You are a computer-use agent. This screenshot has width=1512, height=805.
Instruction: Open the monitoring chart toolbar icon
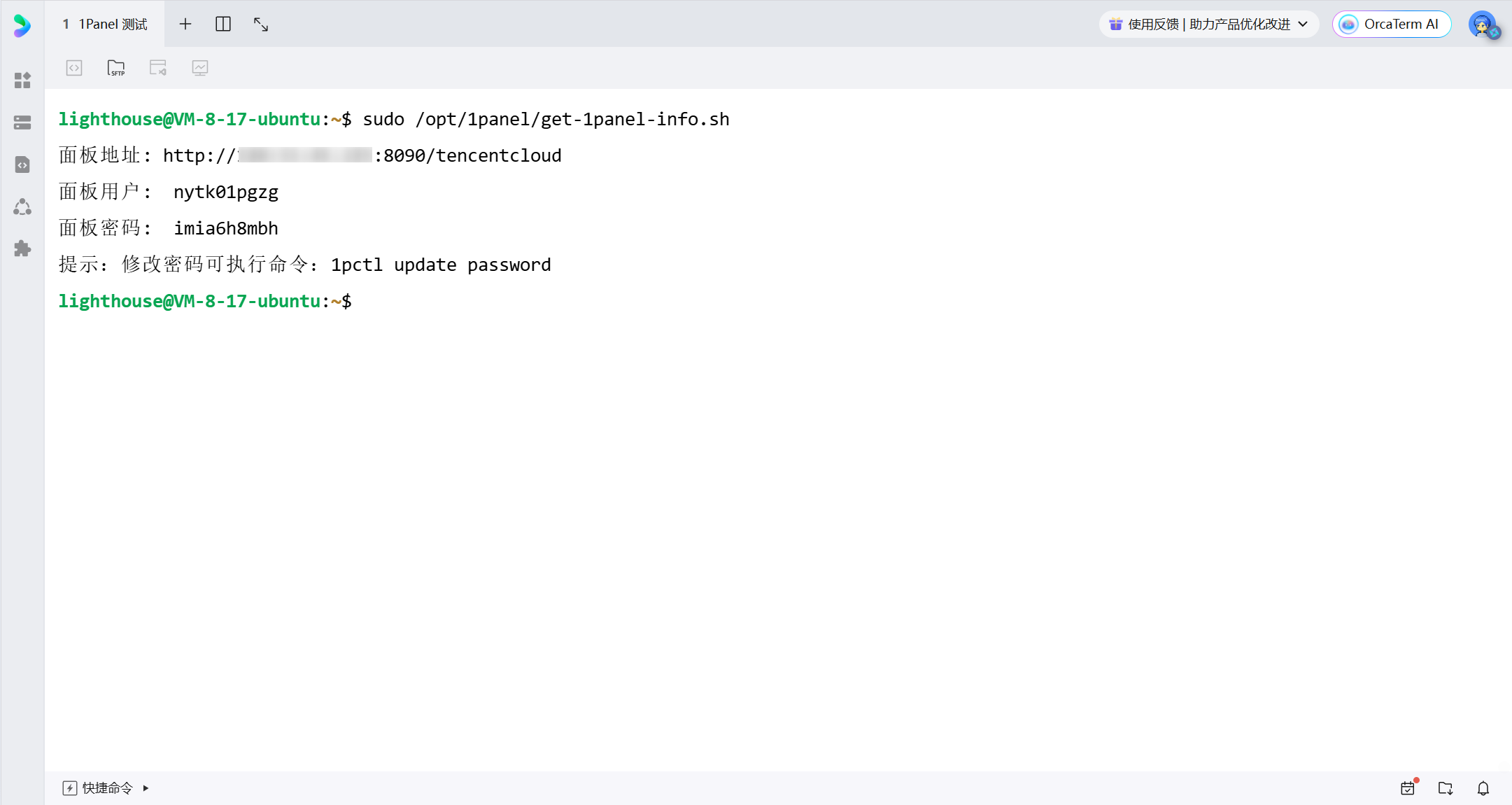[x=200, y=68]
